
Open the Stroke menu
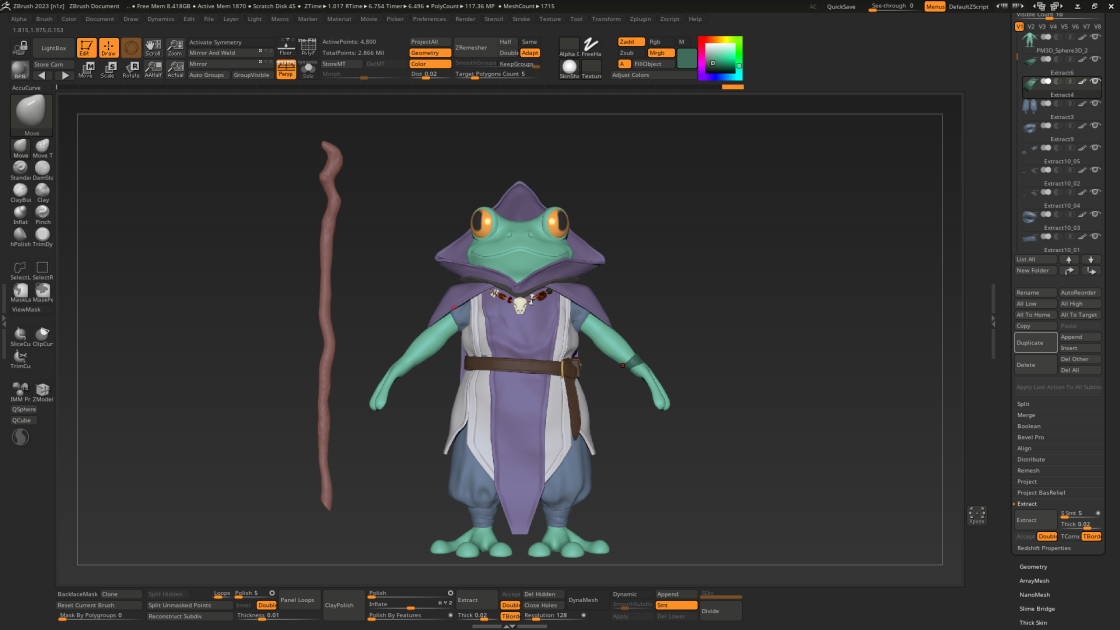click(x=521, y=19)
